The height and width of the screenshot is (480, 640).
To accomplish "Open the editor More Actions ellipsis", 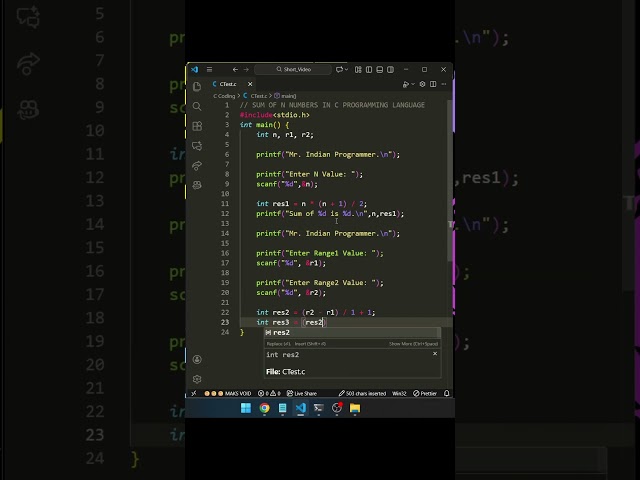I will tap(444, 84).
